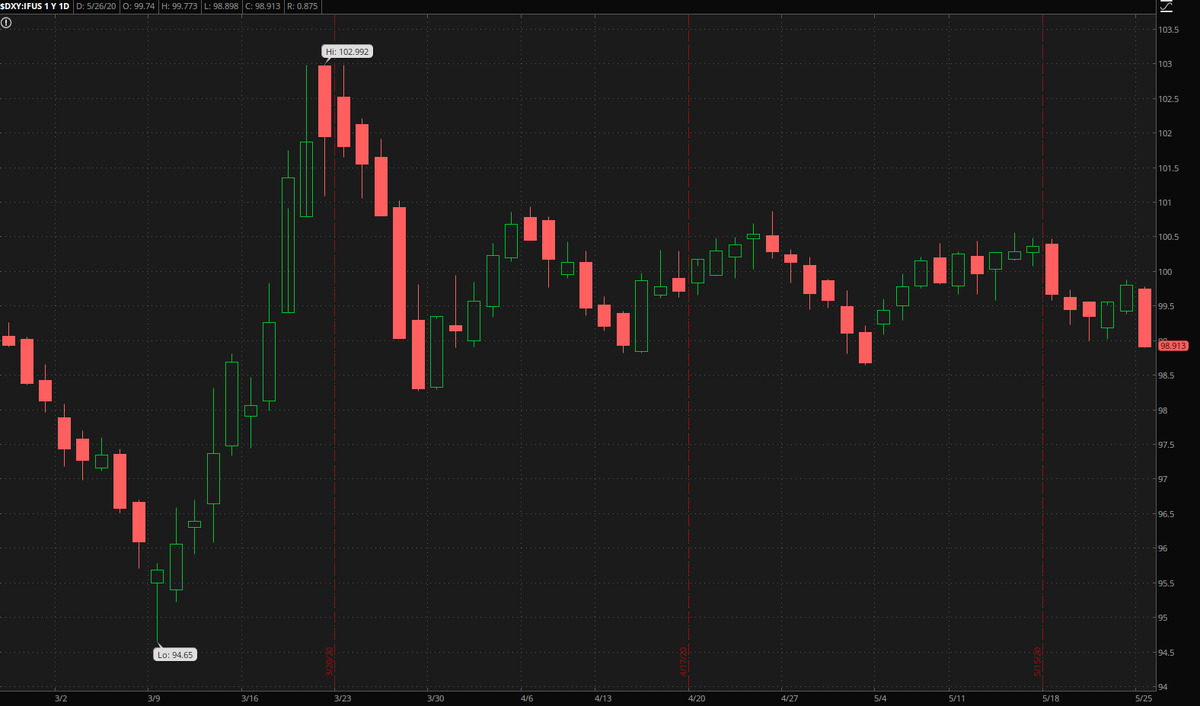Click the 4/17/20 expiration marker label
Screen dimensions: 1200x706
coord(684,661)
